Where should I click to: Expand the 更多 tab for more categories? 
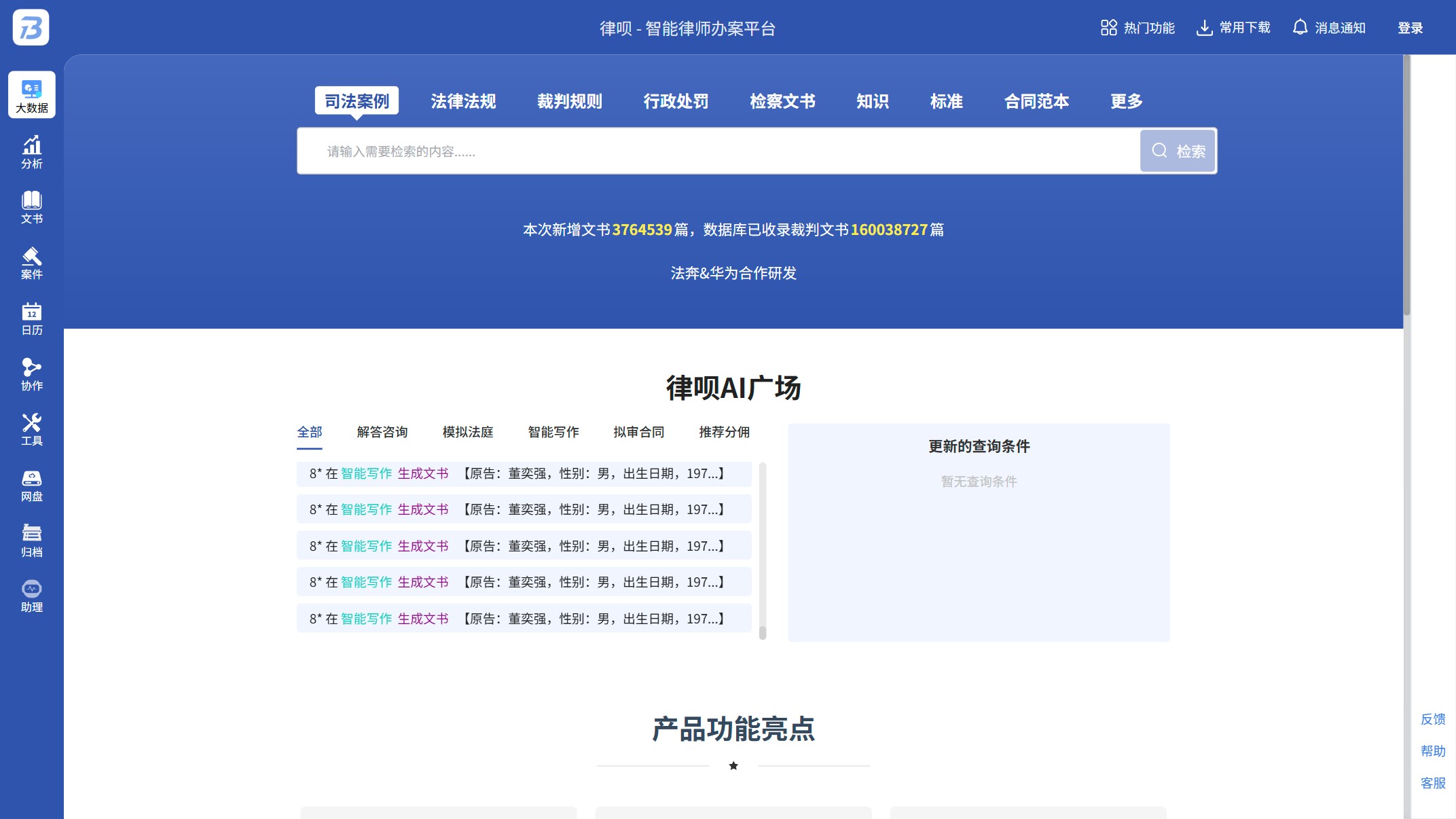tap(1126, 101)
